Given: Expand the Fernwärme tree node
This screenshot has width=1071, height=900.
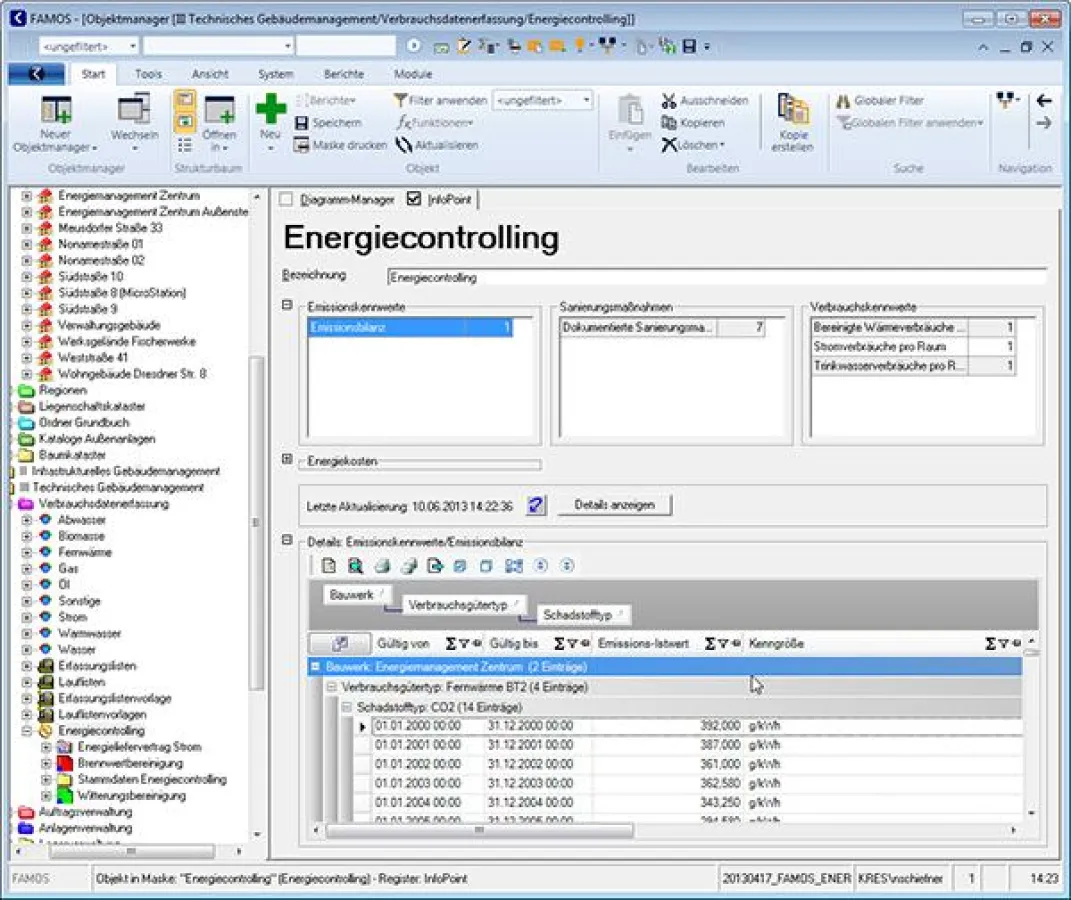Looking at the screenshot, I should click(x=27, y=553).
